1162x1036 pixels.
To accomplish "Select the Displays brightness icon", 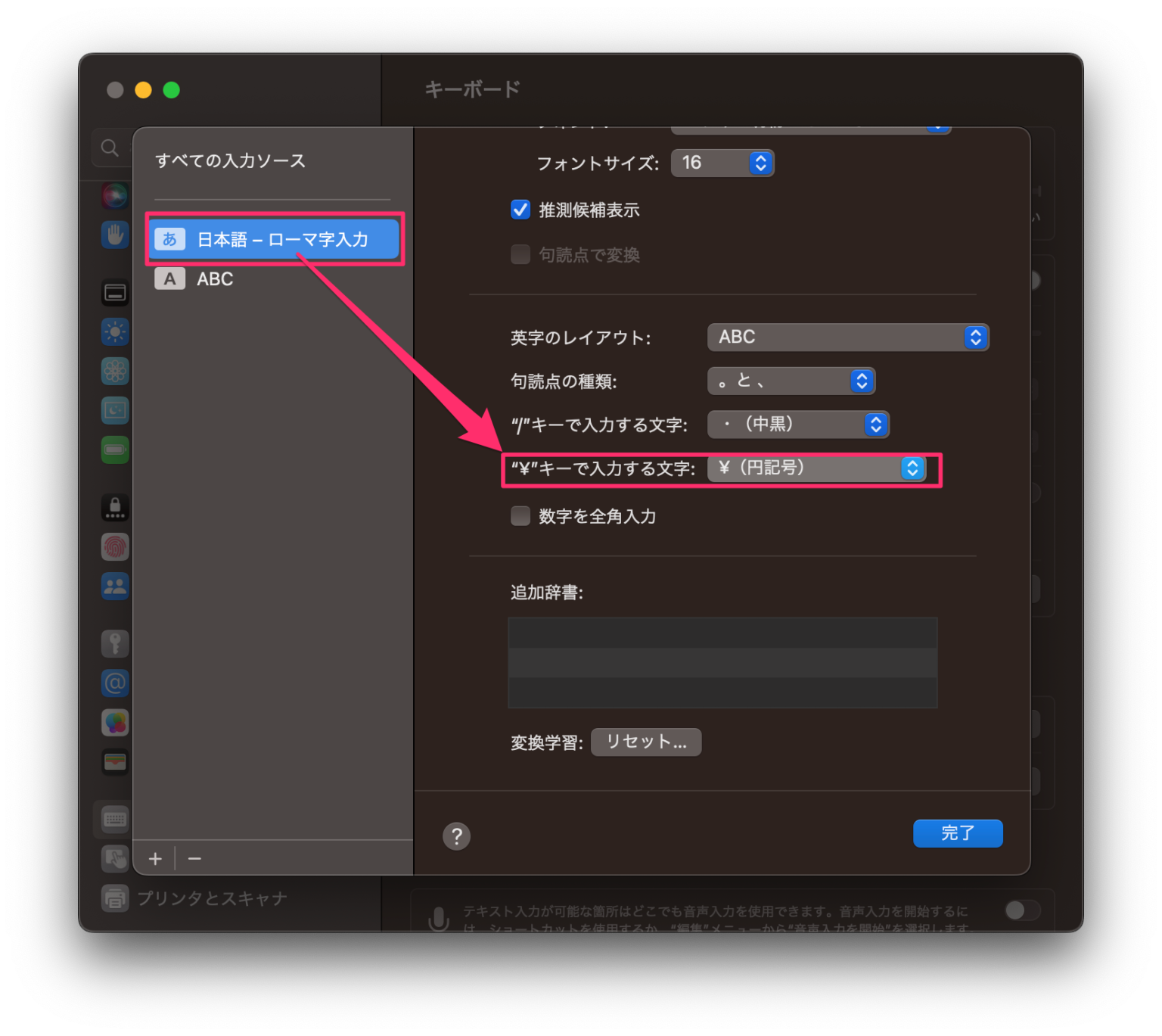I will coord(115,332).
